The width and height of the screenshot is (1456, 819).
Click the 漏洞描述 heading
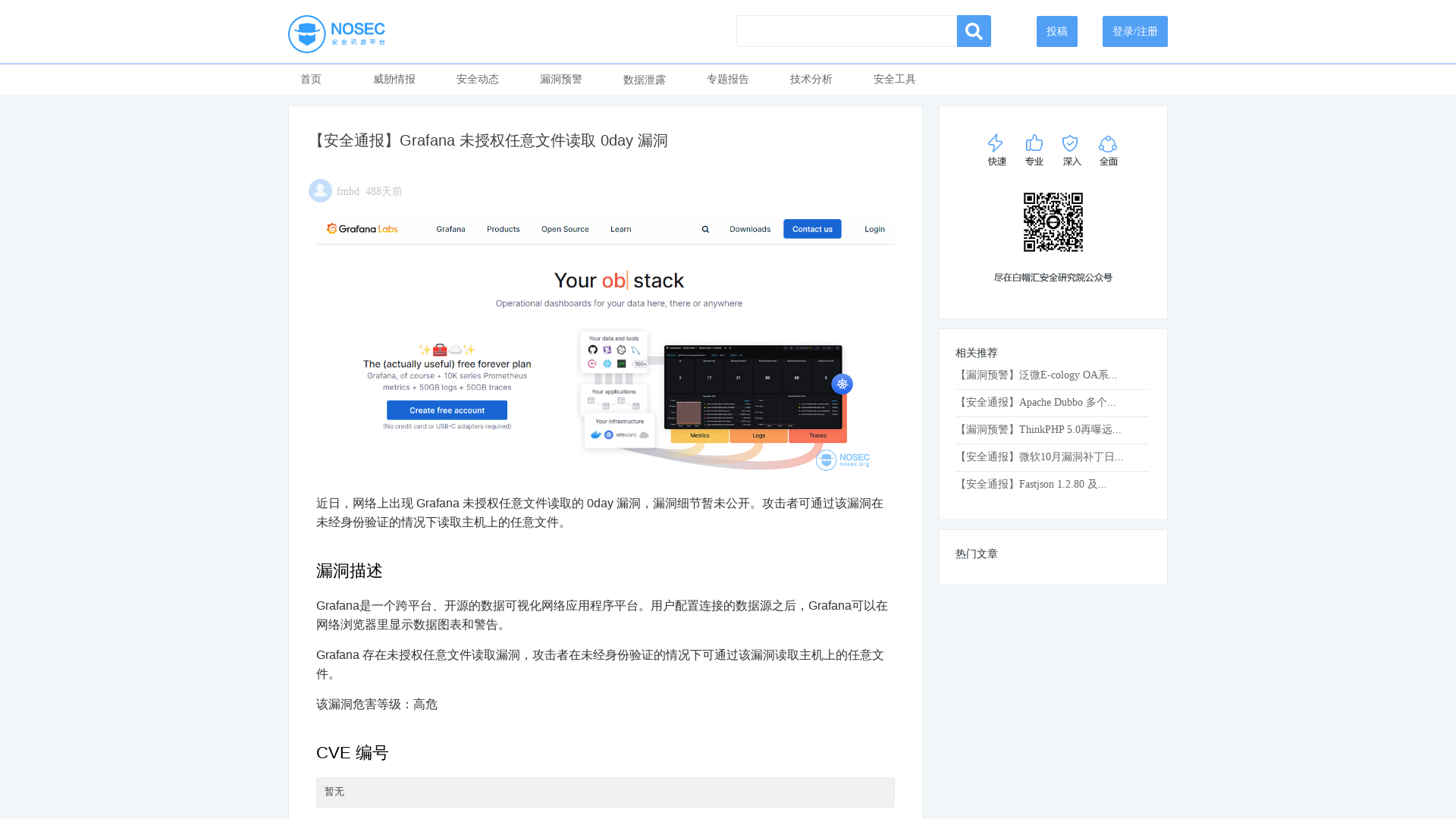pyautogui.click(x=350, y=571)
